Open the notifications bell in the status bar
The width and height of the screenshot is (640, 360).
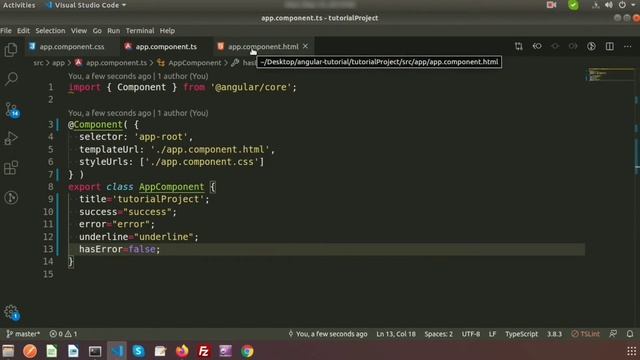point(630,334)
